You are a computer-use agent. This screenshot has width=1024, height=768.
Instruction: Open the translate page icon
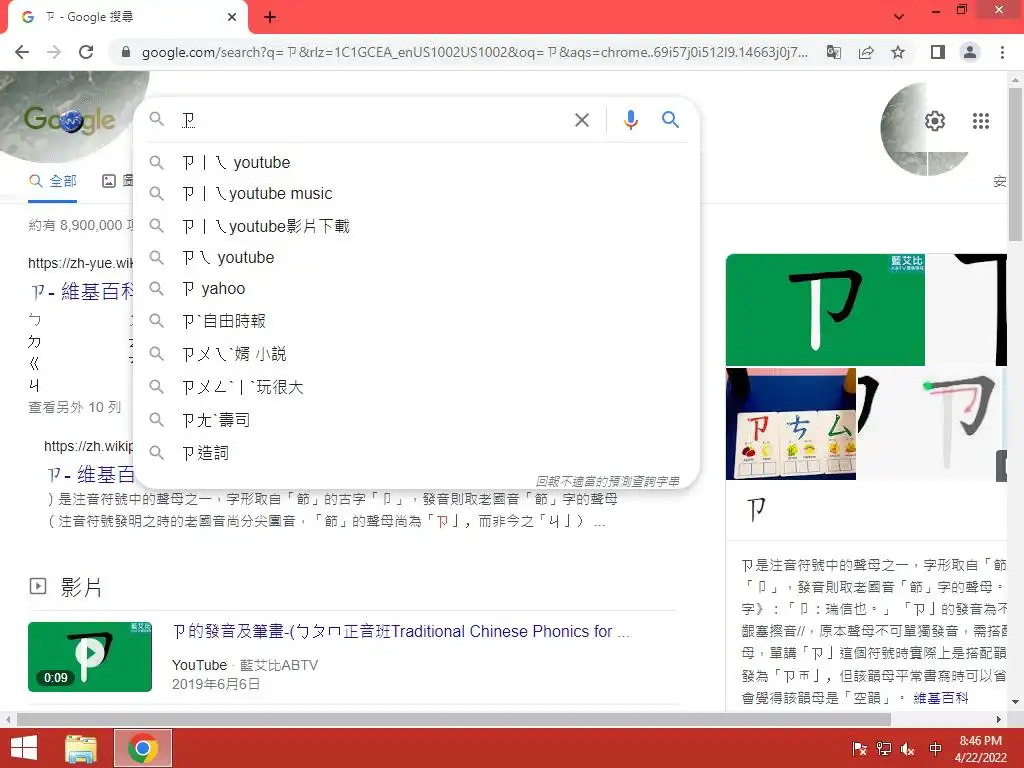834,52
